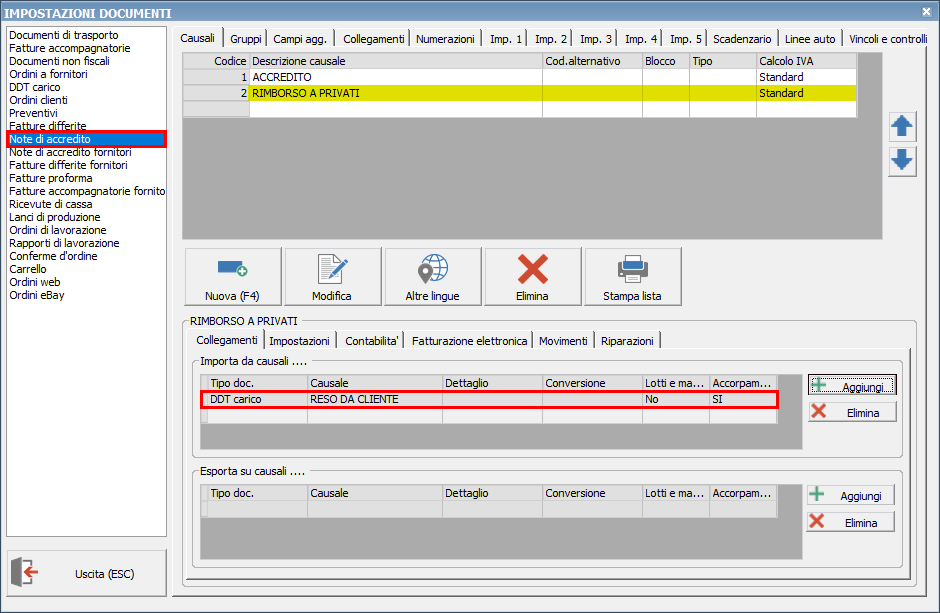Click Aggiungi in Esporta su causali
The height and width of the screenshot is (613, 940).
pyautogui.click(x=851, y=496)
